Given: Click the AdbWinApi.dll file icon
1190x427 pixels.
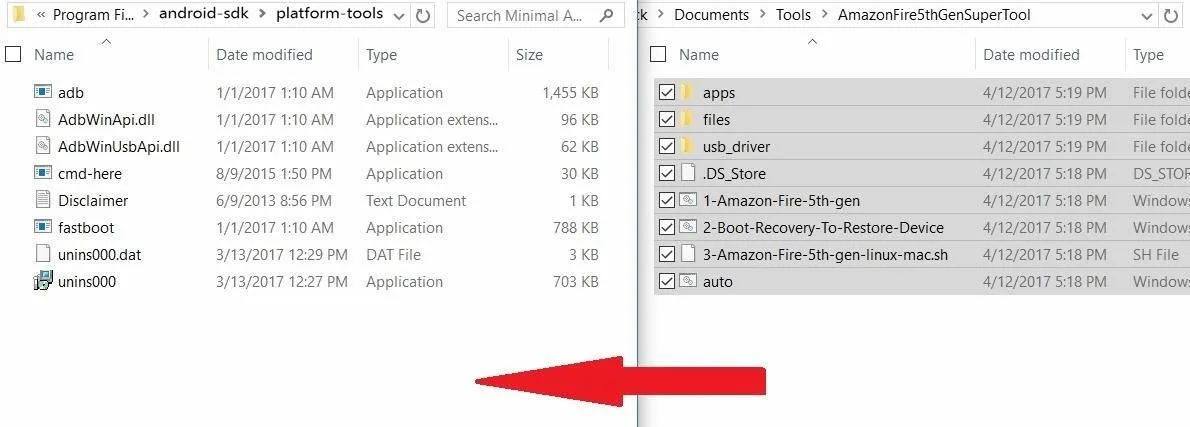Looking at the screenshot, I should (x=42, y=120).
